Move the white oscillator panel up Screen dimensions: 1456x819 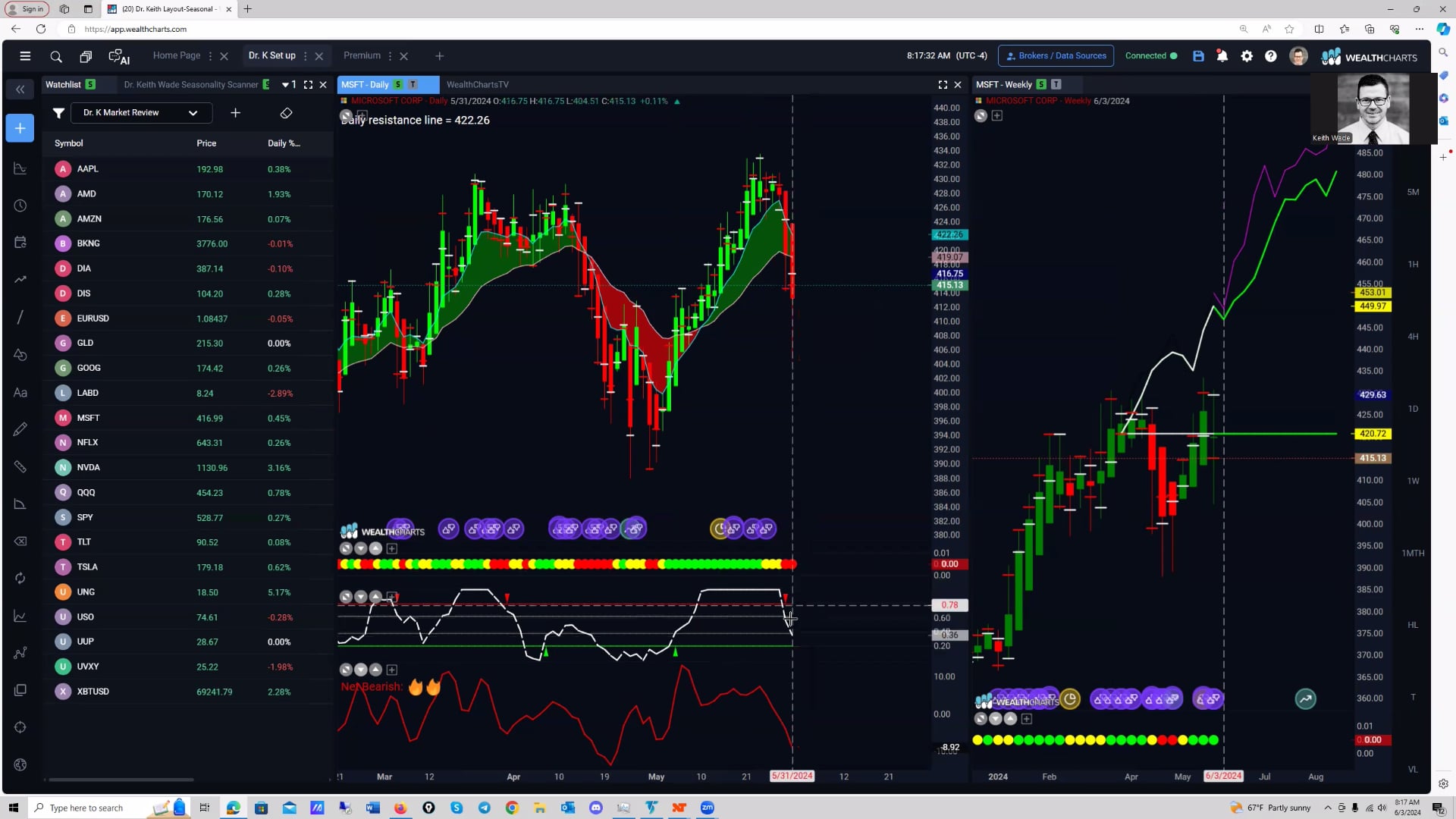[375, 597]
